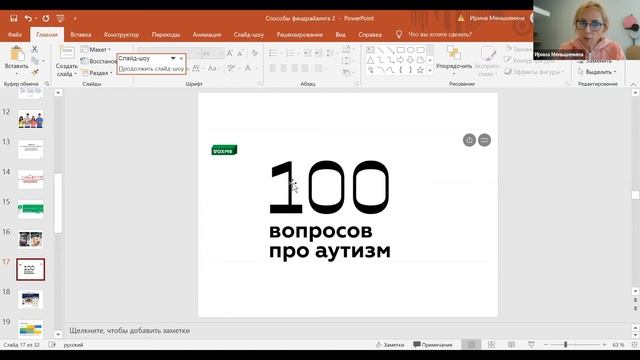
Task: Open the quick access toolbar customize arrow
Action: [75, 18]
